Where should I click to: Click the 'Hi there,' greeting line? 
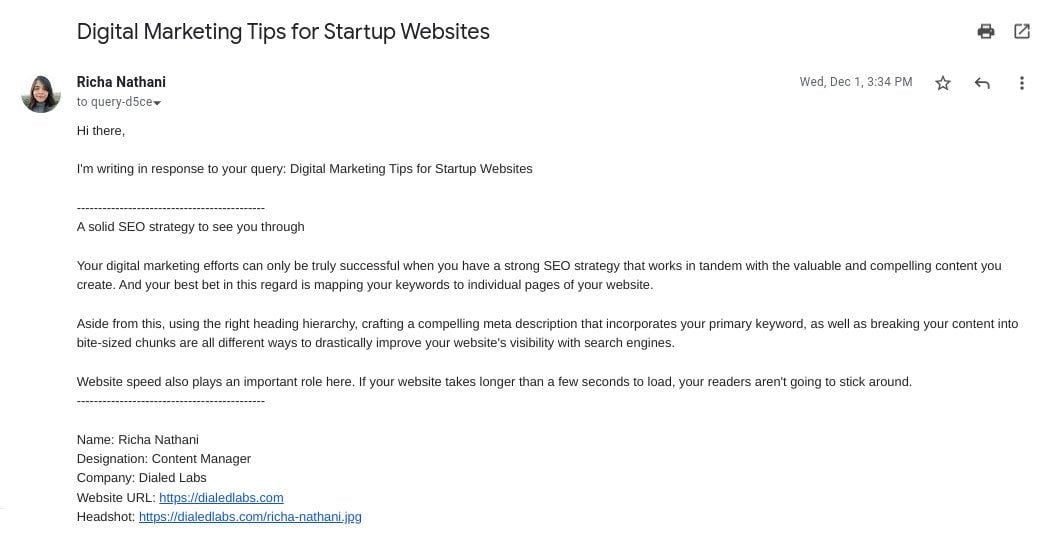(x=101, y=131)
